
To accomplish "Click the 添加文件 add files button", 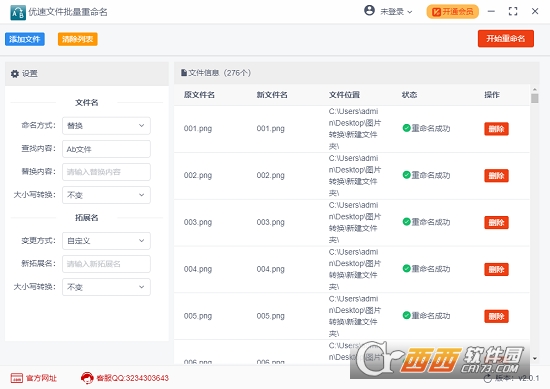I will pyautogui.click(x=25, y=39).
